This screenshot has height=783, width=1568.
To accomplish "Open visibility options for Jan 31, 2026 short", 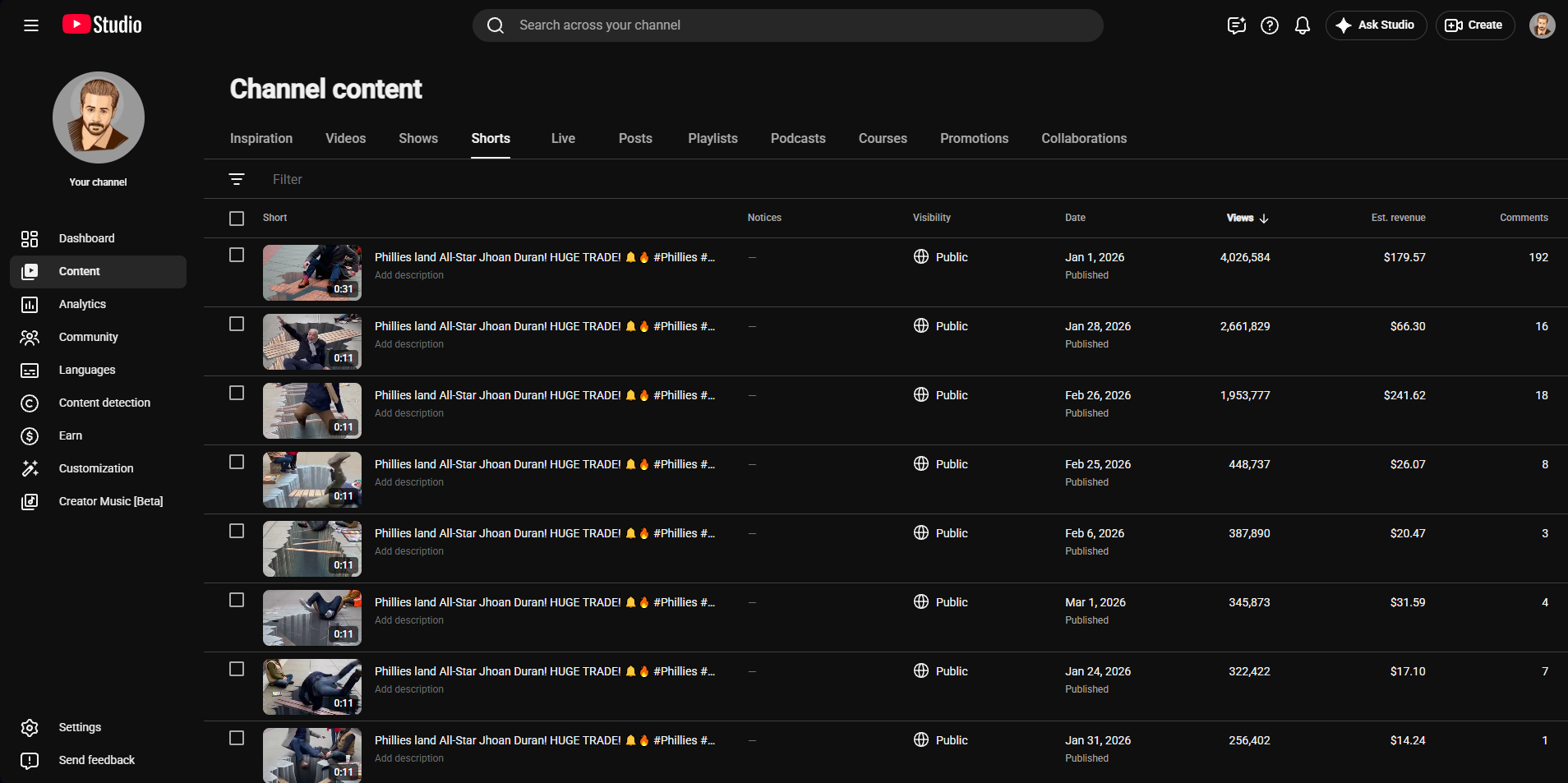I will pos(940,740).
